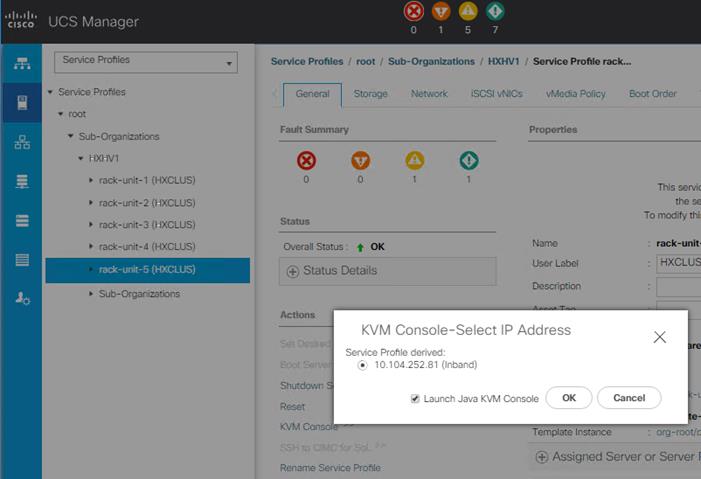The height and width of the screenshot is (479, 701).
Task: Expand rack-unit-2 (HXCLUS) node
Action: 91,203
